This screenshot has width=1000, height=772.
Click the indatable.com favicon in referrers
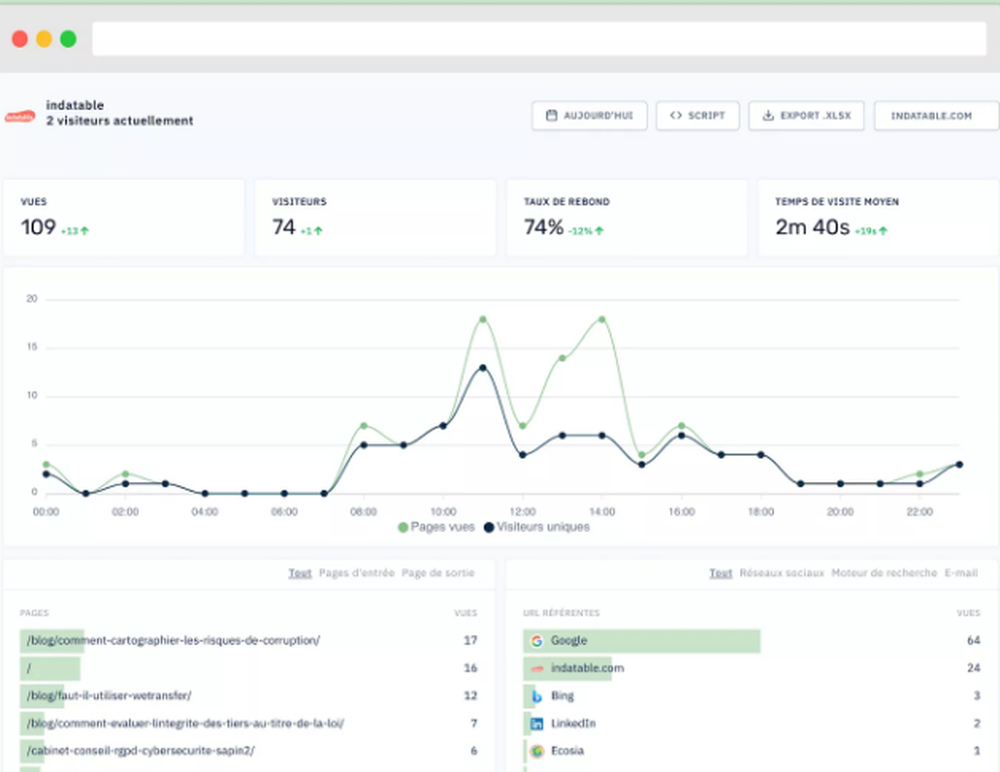tap(537, 669)
